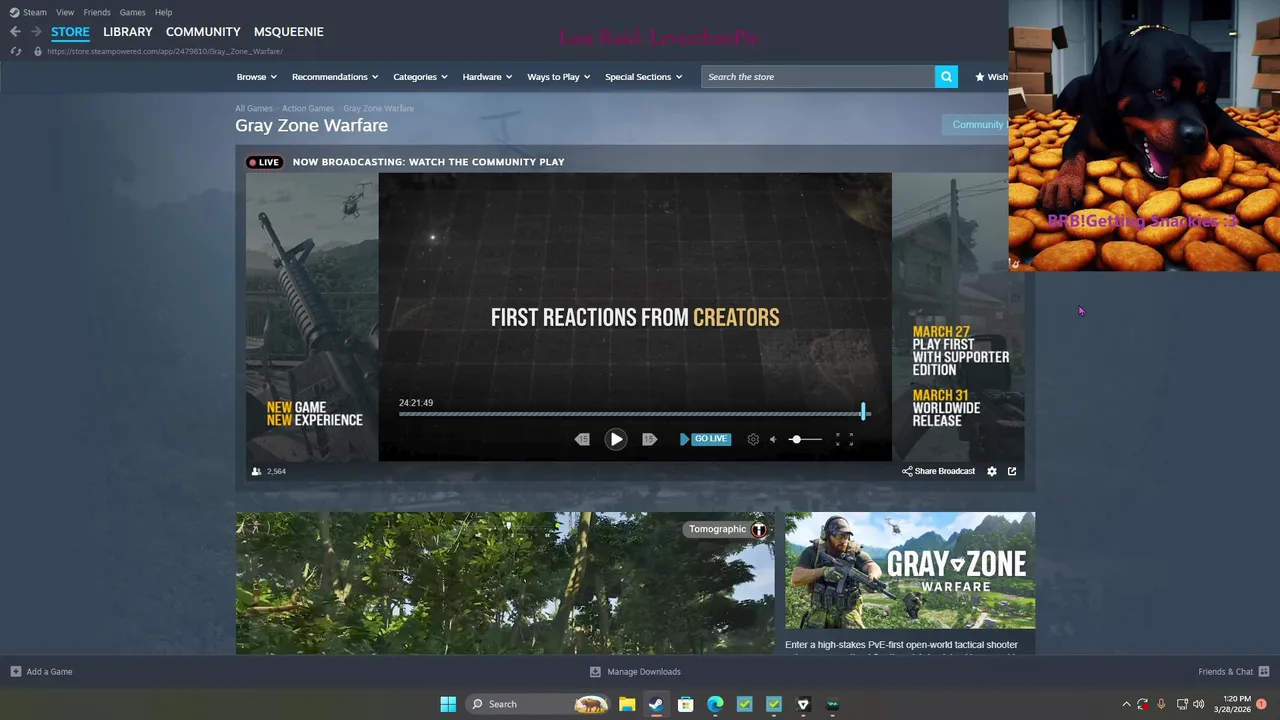Click the viewers count icon under the broadcast
This screenshot has height=720, width=1280.
256,471
